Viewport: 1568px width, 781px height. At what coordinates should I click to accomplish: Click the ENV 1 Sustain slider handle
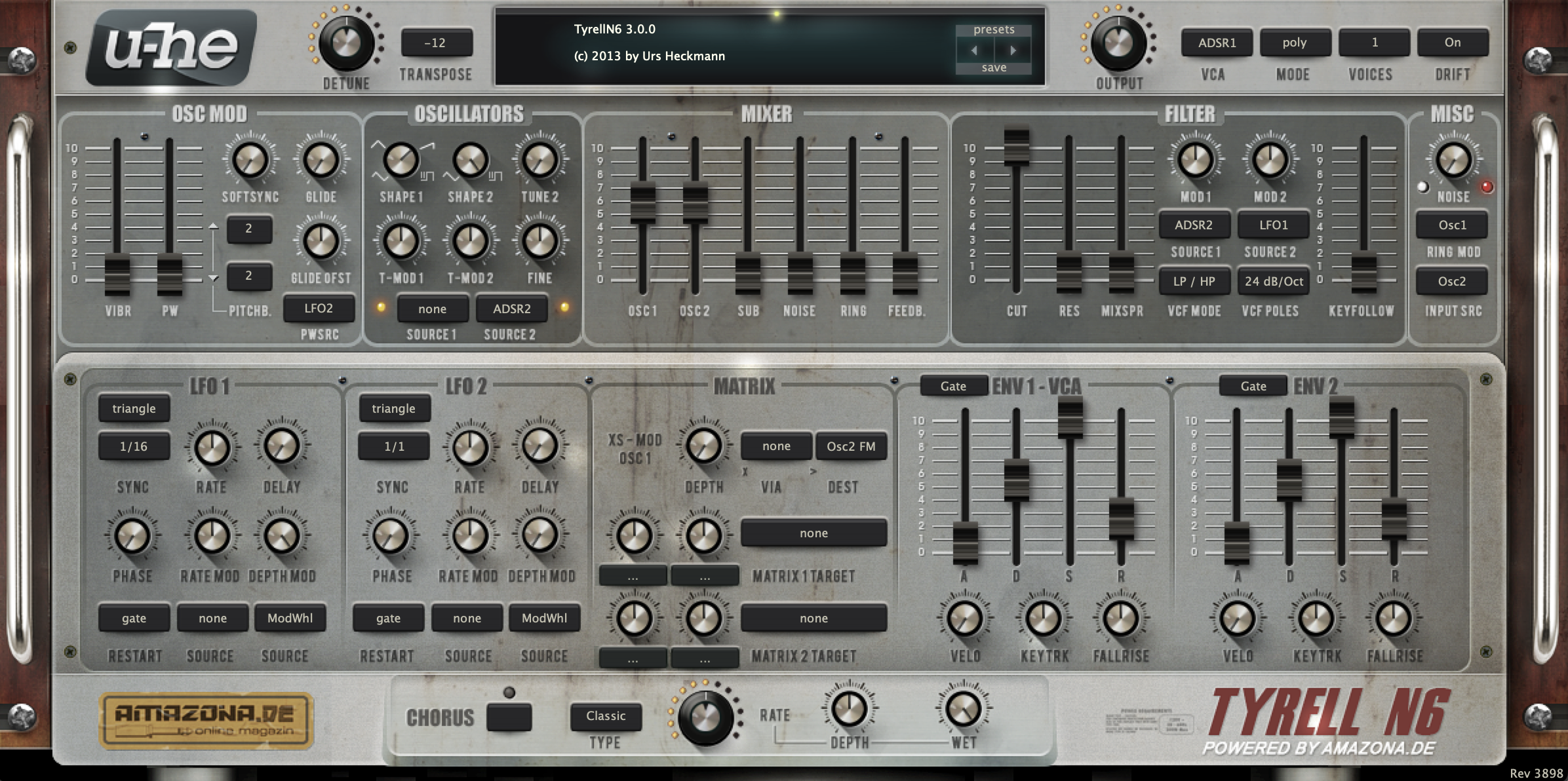click(1070, 418)
